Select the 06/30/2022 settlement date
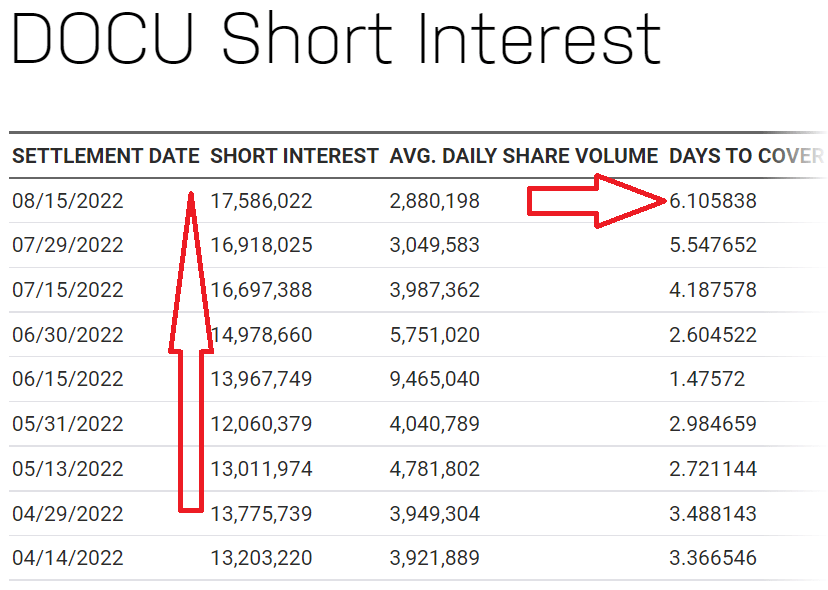Image resolution: width=828 pixels, height=590 pixels. (68, 335)
